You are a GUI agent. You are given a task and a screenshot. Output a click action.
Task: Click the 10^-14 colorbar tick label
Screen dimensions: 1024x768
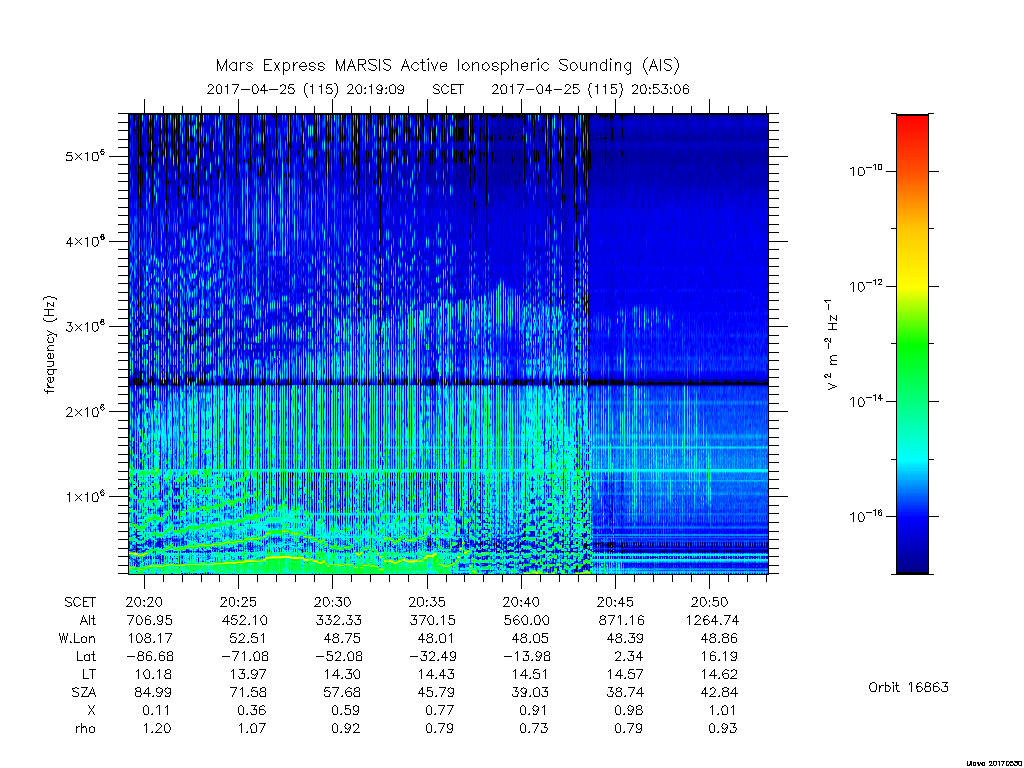click(x=866, y=400)
